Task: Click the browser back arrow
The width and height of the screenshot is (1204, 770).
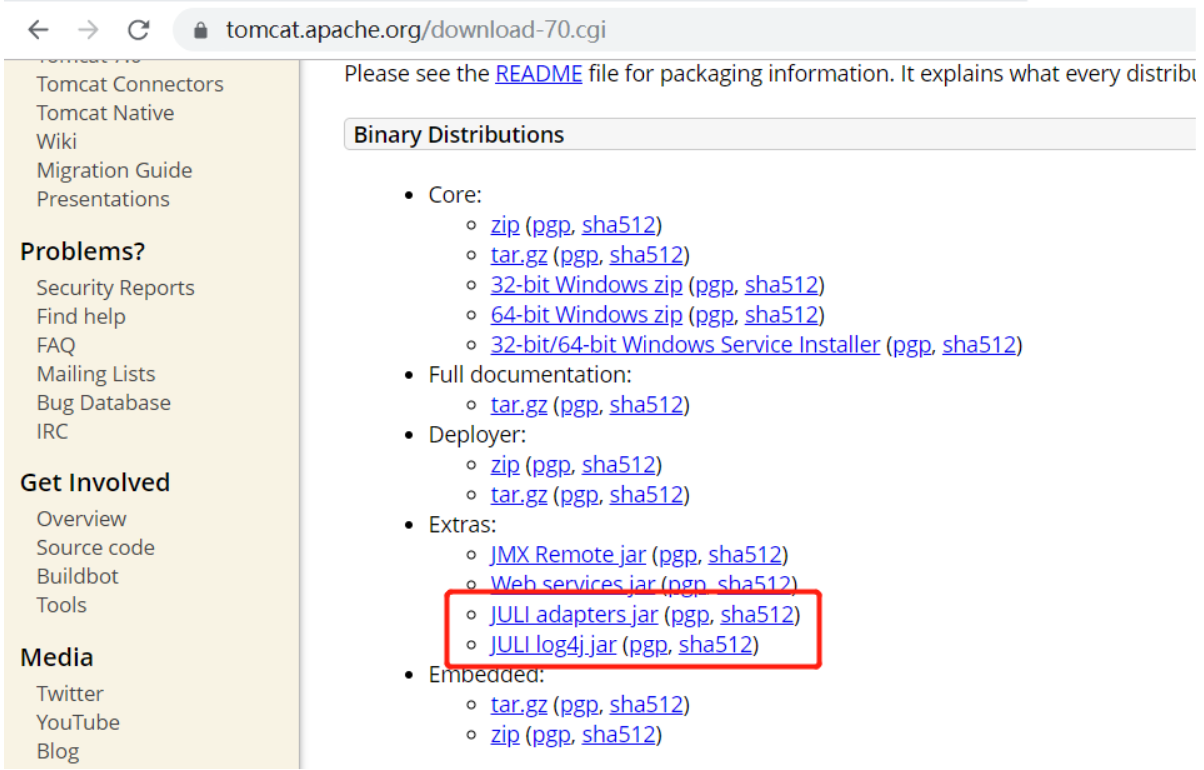Action: (x=38, y=30)
